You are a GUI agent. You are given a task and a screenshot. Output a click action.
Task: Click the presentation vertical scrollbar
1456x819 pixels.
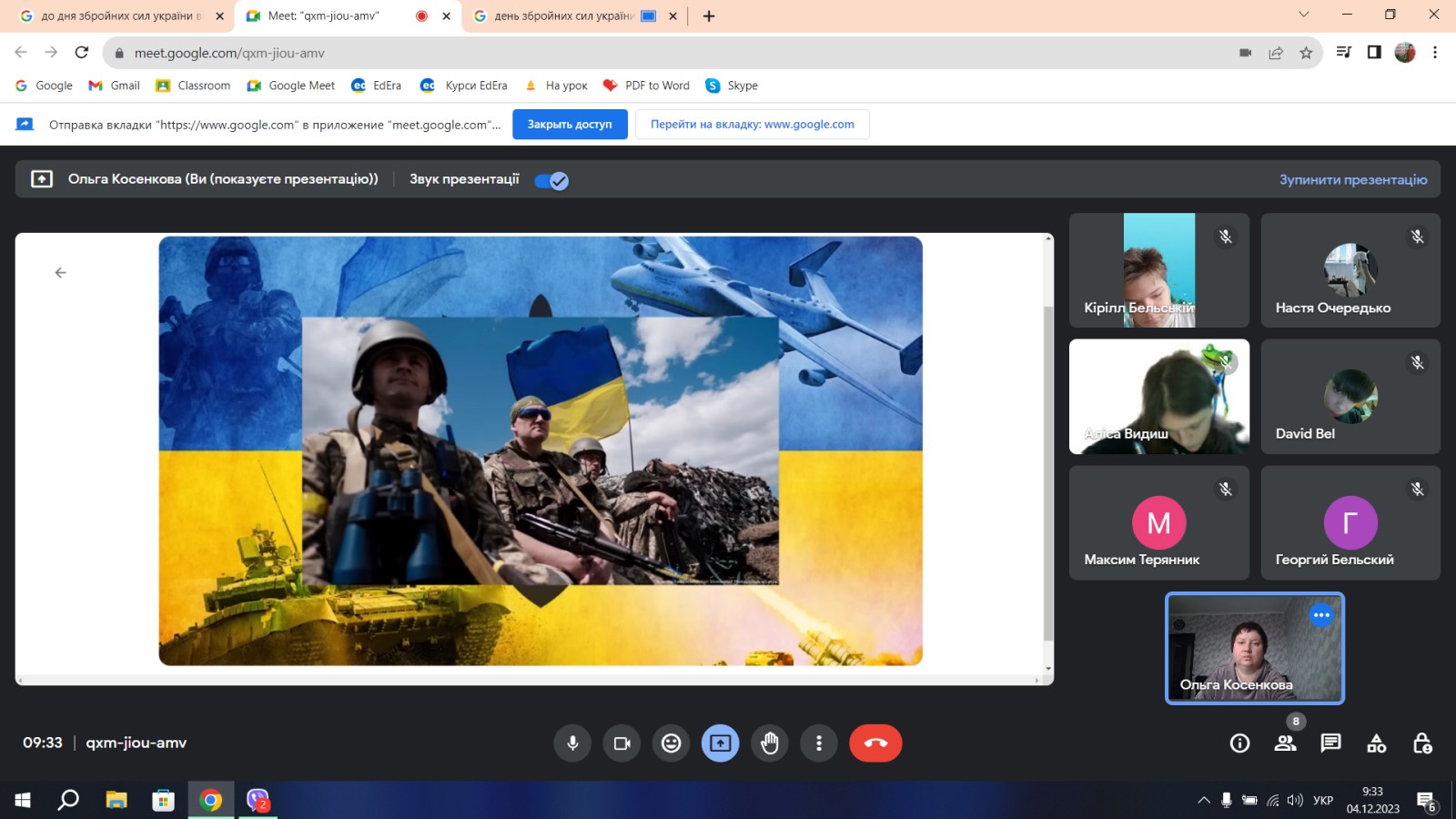(x=1047, y=455)
